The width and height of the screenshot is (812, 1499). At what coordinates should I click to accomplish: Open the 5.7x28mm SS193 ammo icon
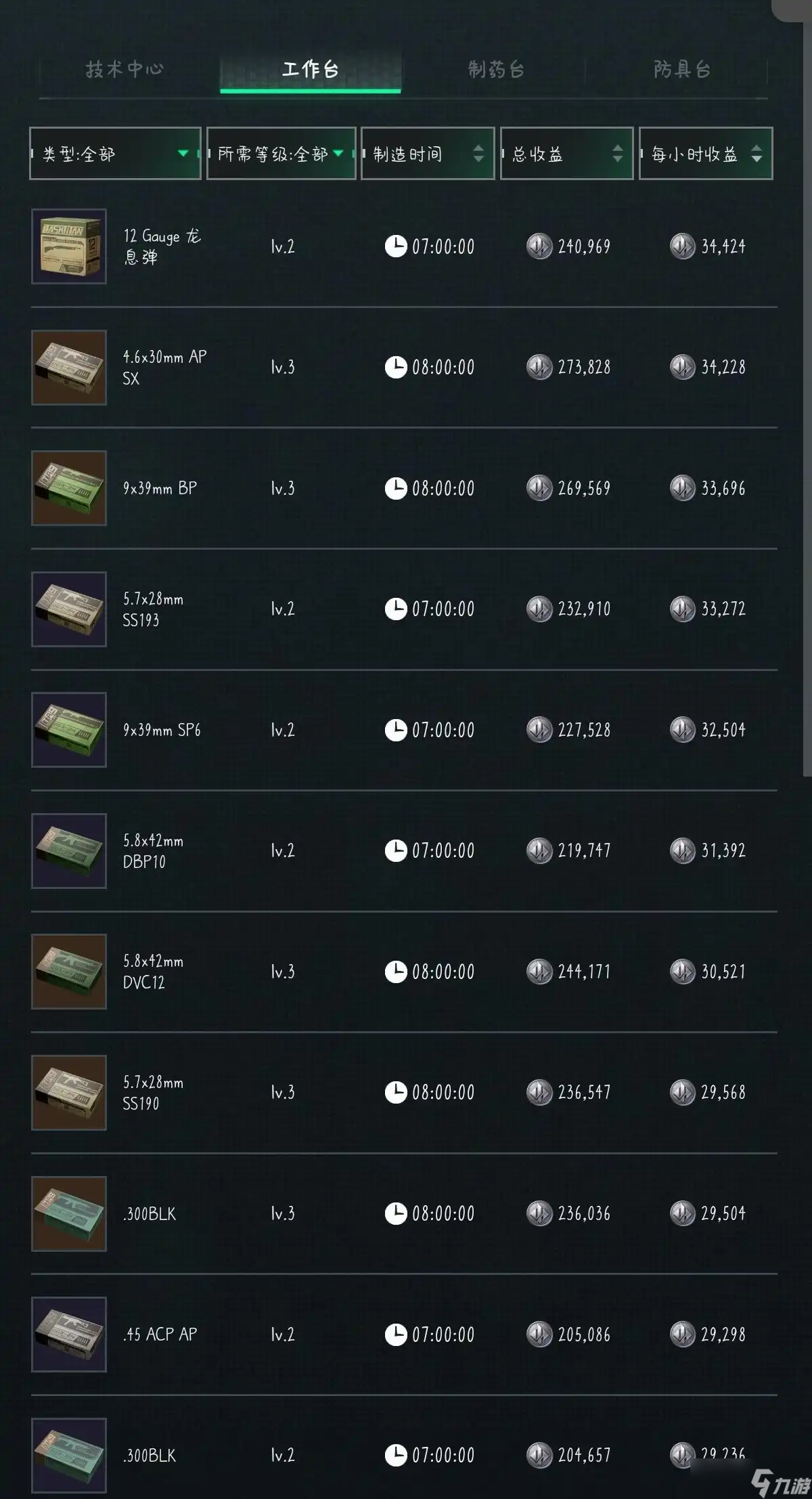[69, 609]
